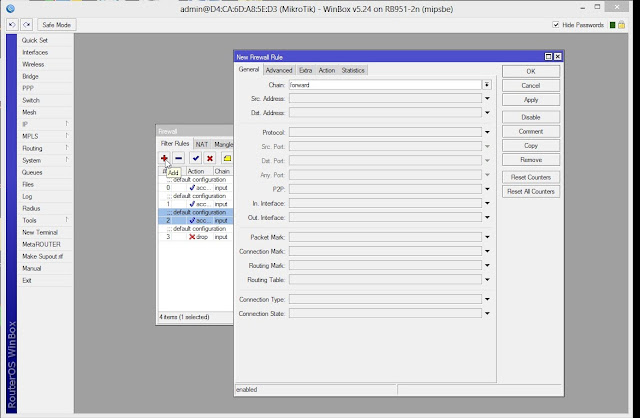Click the yellow comment icon in Firewall toolbar
The image size is (640, 418).
coord(227,158)
